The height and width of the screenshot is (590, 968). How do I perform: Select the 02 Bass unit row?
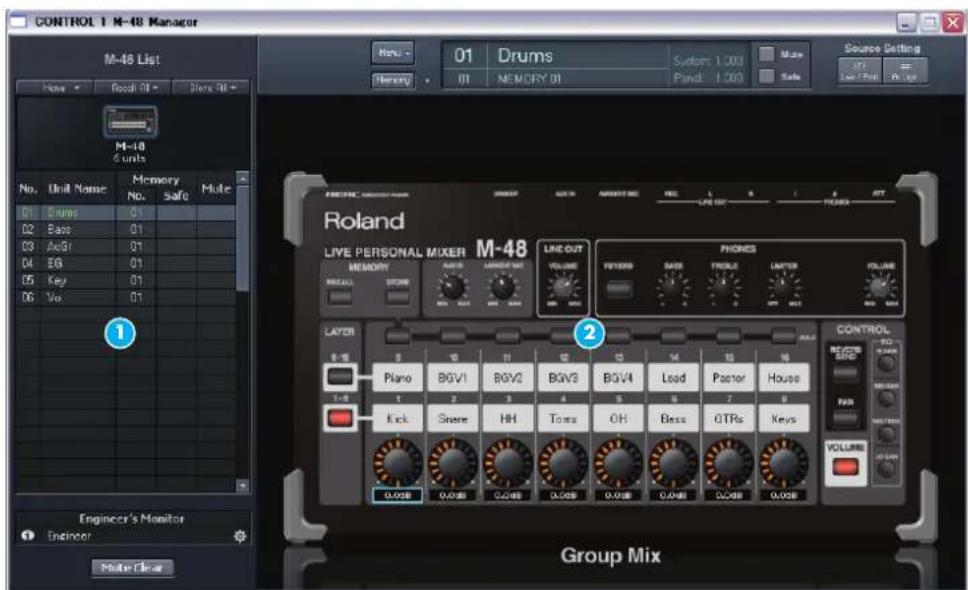point(126,229)
